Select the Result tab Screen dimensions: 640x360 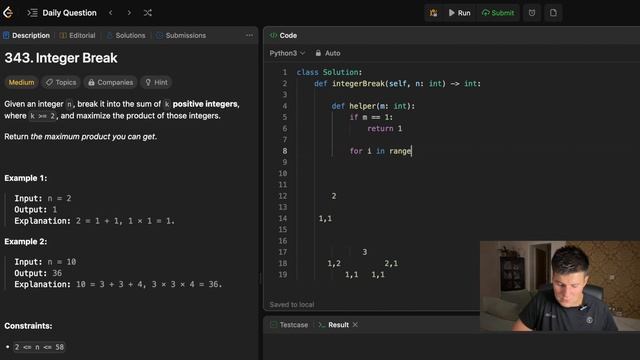point(334,325)
